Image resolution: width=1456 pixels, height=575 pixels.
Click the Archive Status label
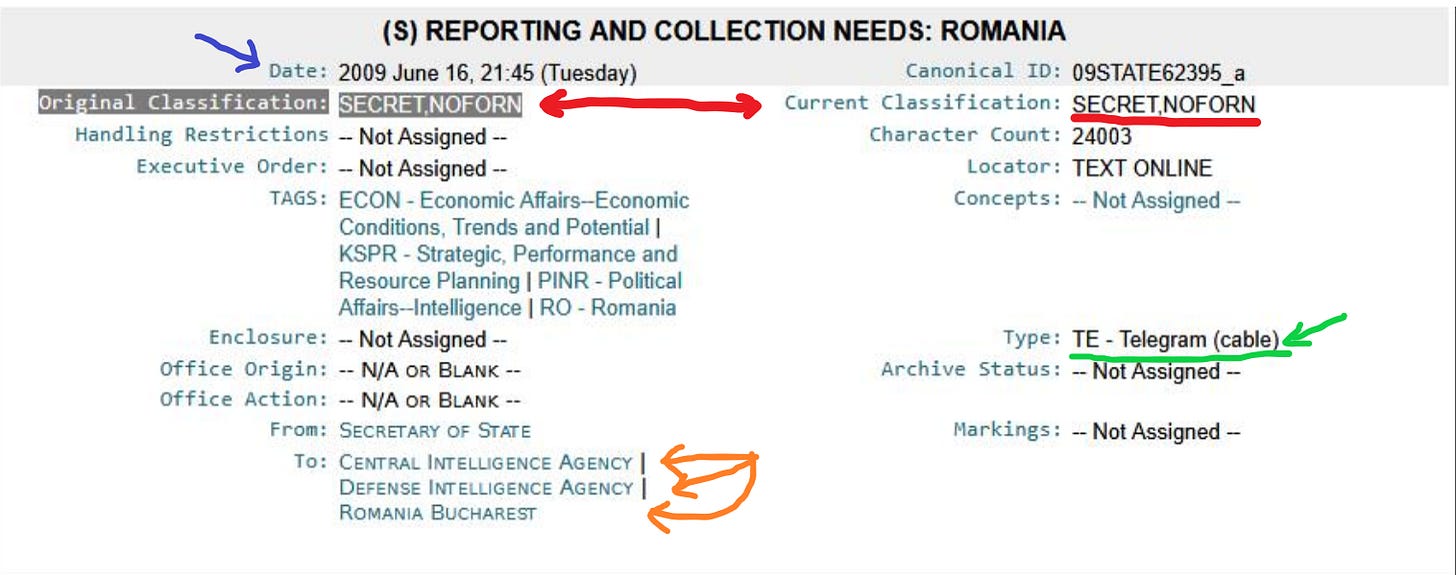point(971,368)
